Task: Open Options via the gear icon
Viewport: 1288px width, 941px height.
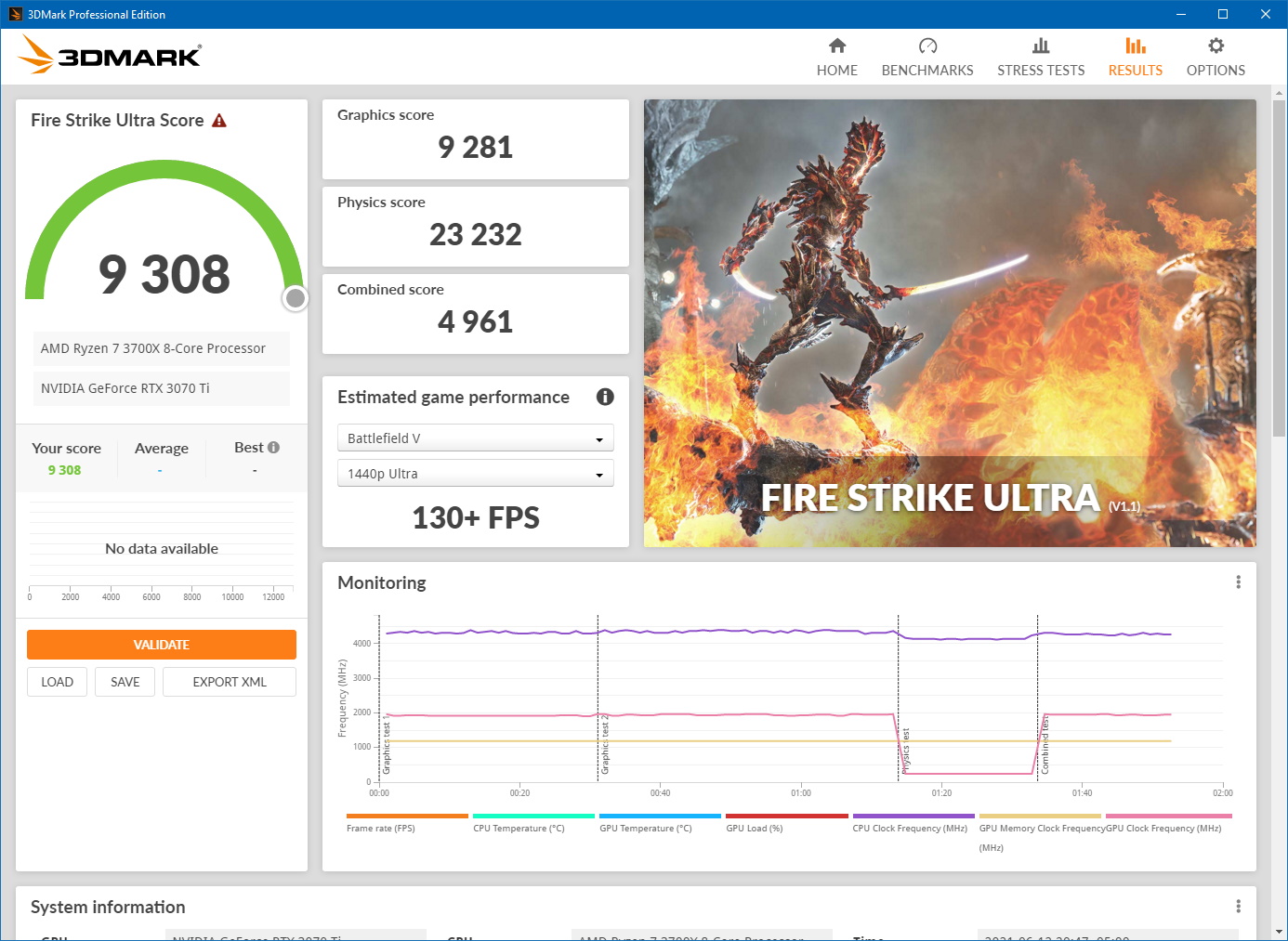Action: click(x=1216, y=46)
